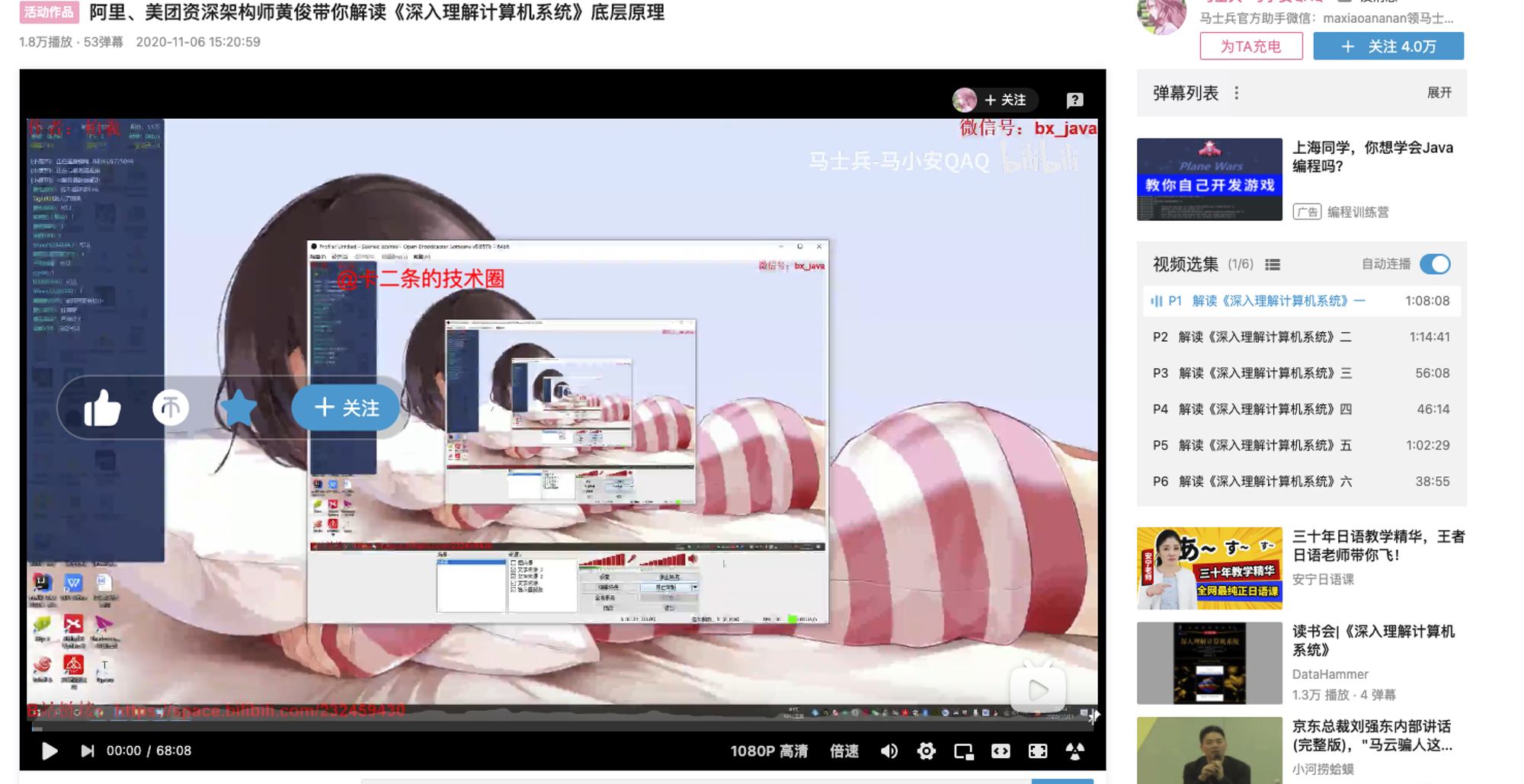The height and width of the screenshot is (784, 1524).
Task: Skip to next video in playlist
Action: coord(88,751)
